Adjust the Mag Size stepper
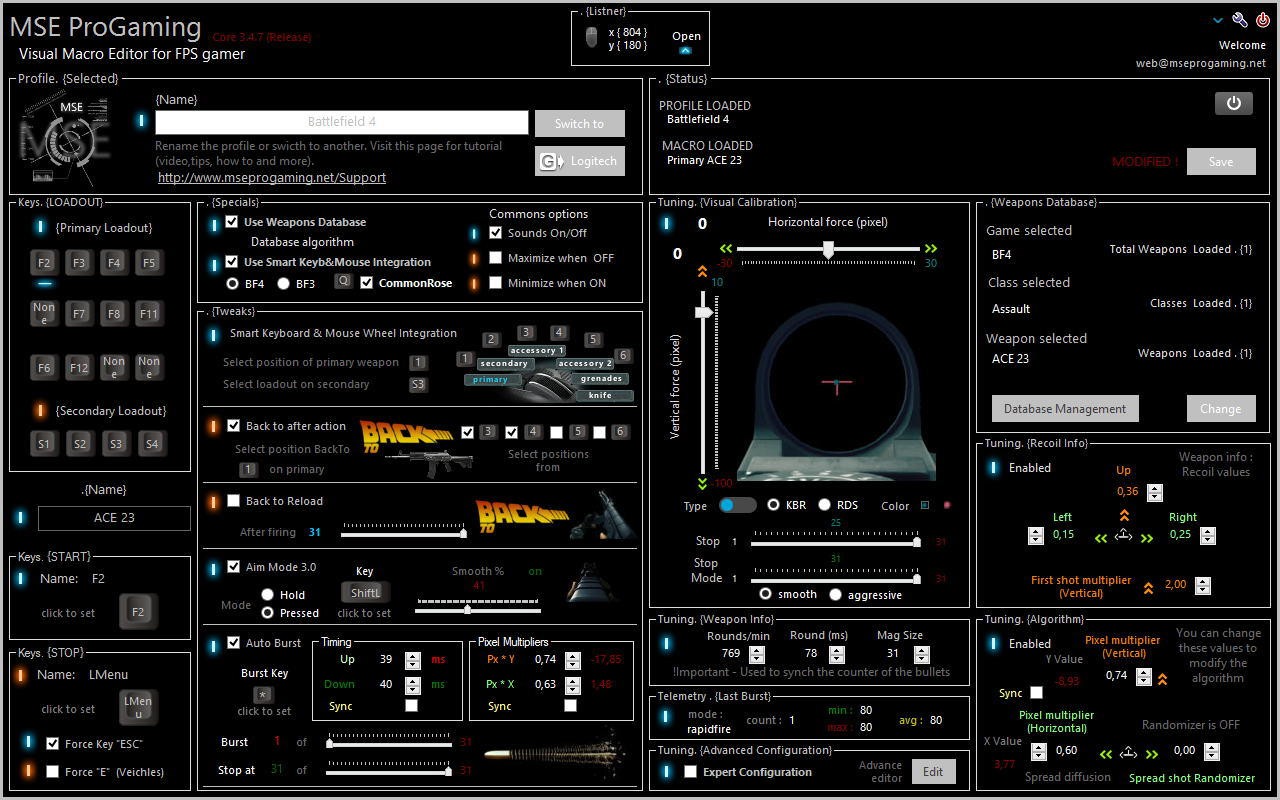Screen dimensions: 1280x800 click(920, 653)
